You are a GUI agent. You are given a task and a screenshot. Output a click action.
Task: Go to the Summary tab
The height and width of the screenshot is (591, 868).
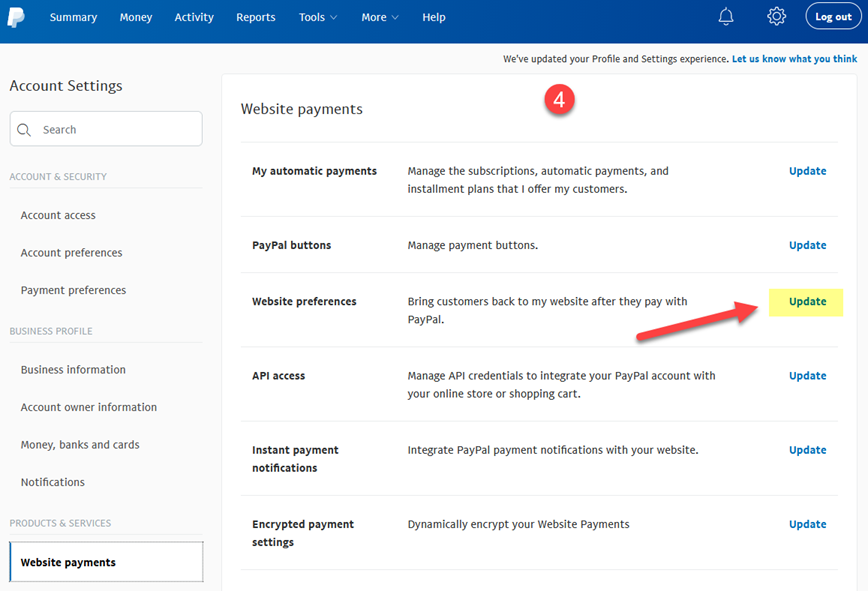click(x=73, y=17)
